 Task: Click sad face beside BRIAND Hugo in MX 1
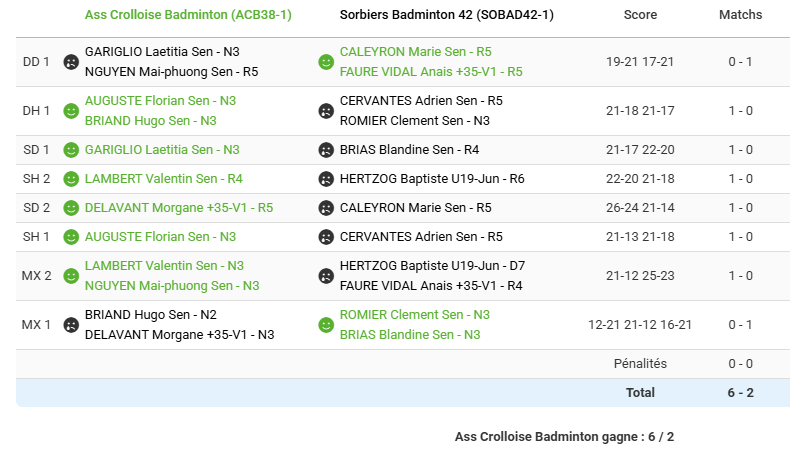click(x=71, y=325)
